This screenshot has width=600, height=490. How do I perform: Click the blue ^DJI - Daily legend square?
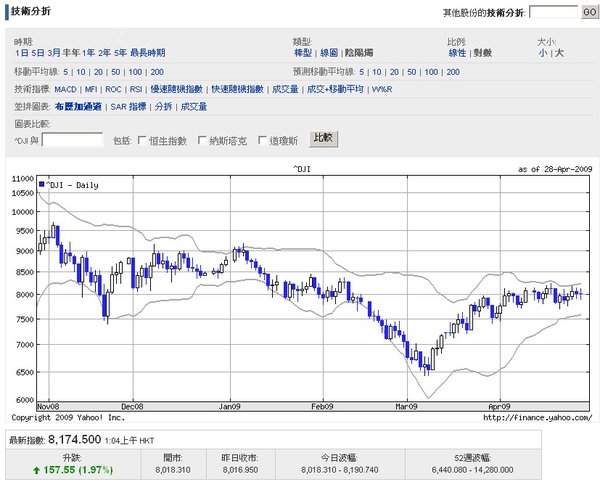click(x=42, y=184)
